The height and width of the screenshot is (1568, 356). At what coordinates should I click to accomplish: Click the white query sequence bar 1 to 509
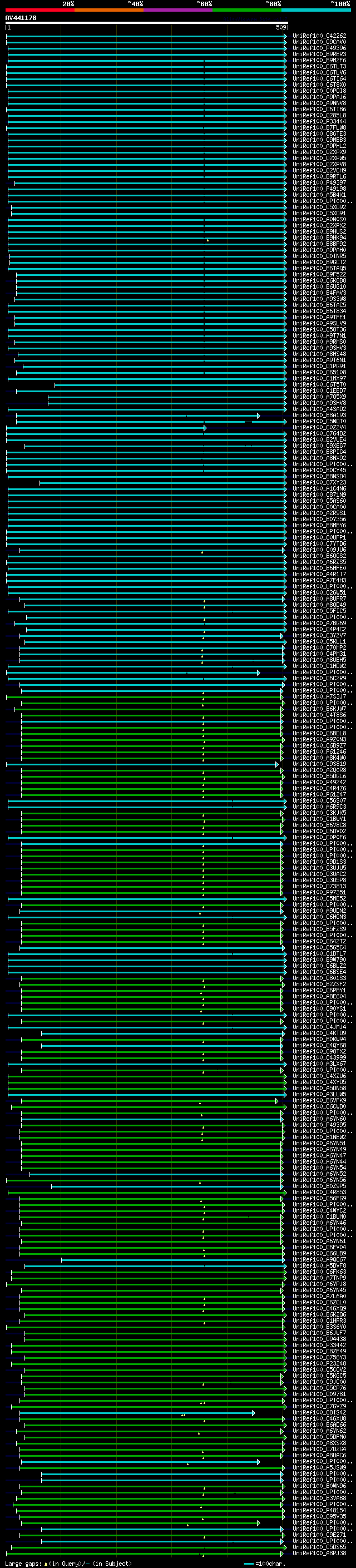click(147, 22)
